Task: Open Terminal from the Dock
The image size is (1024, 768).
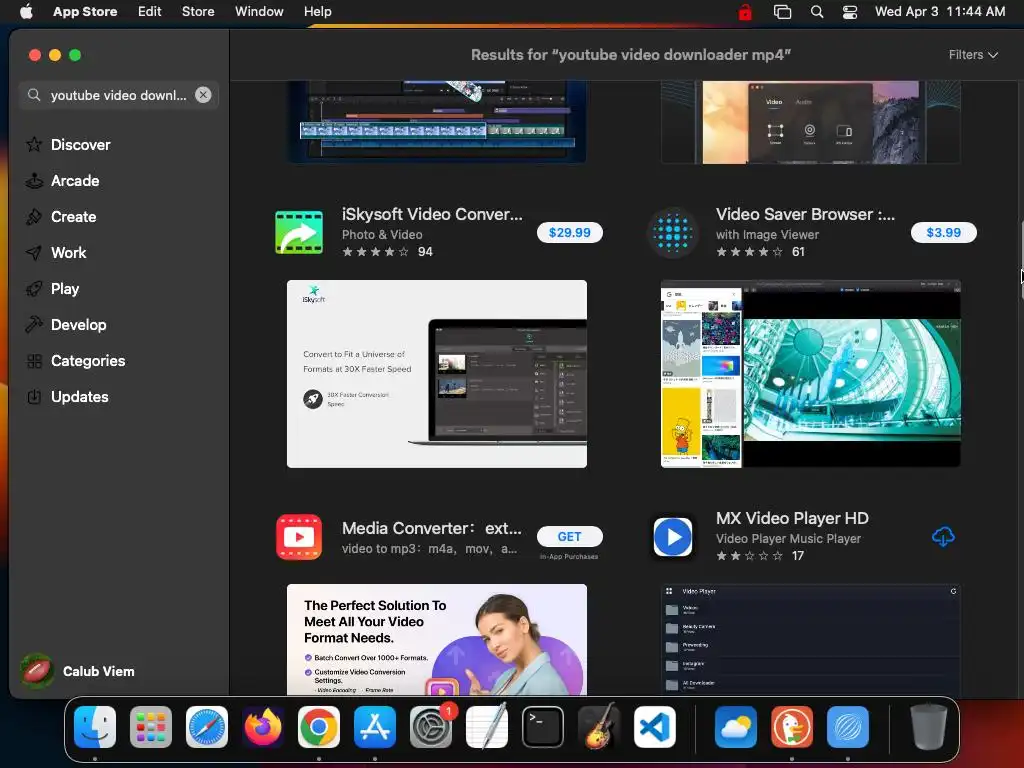Action: point(543,727)
